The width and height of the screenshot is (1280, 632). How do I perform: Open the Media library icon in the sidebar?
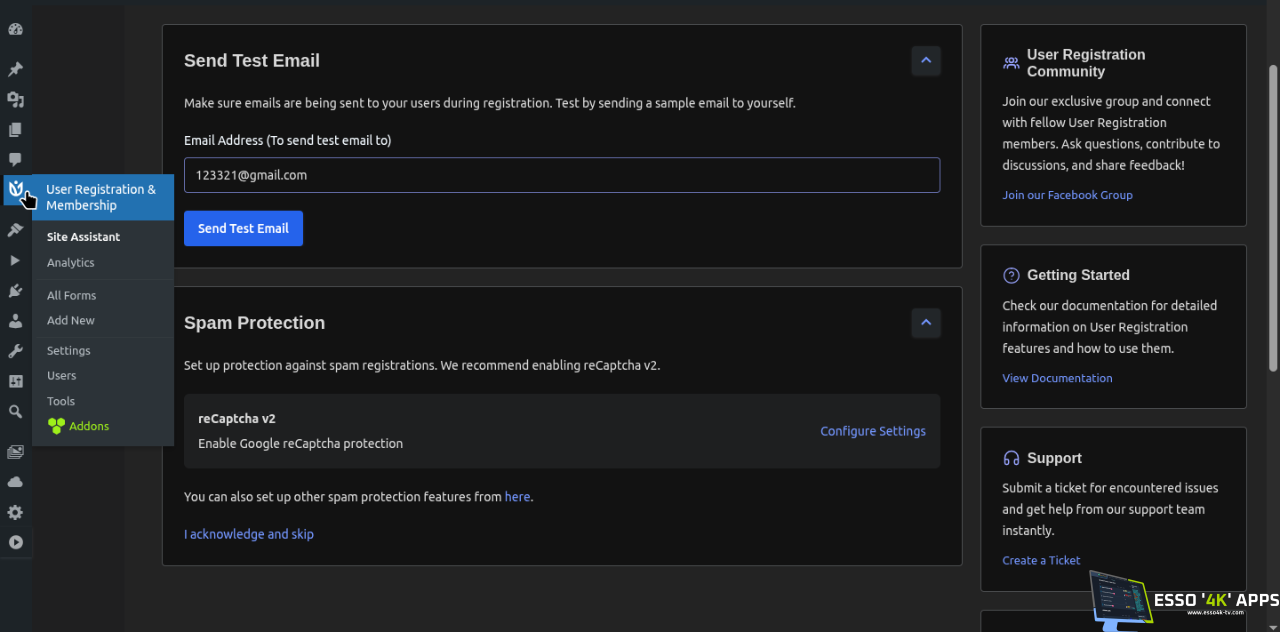tap(15, 100)
